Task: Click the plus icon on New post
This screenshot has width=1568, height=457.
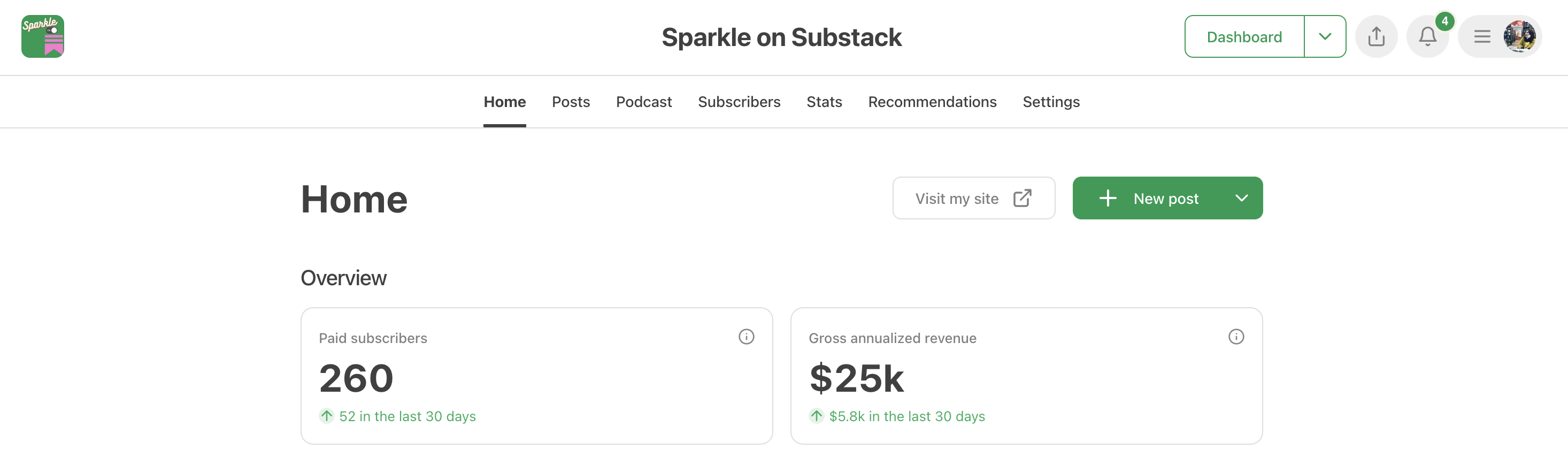Action: click(1108, 198)
